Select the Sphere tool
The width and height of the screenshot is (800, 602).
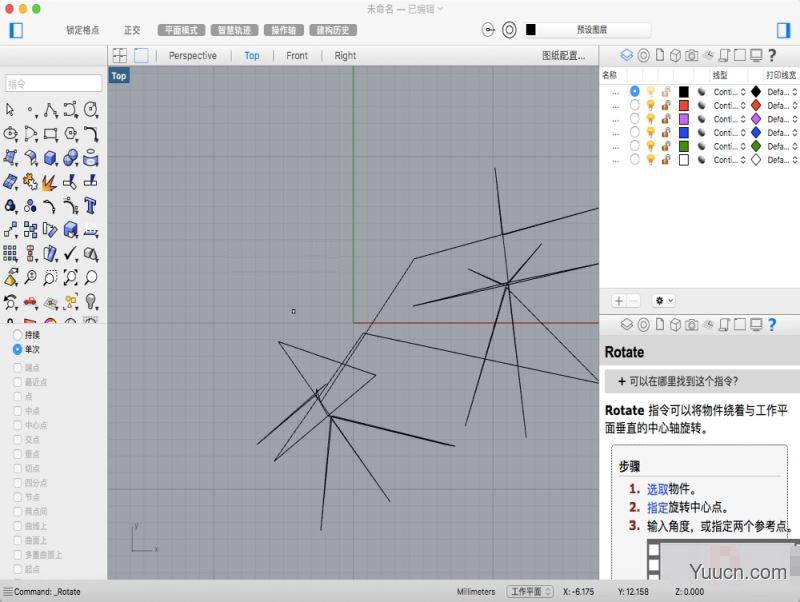69,159
